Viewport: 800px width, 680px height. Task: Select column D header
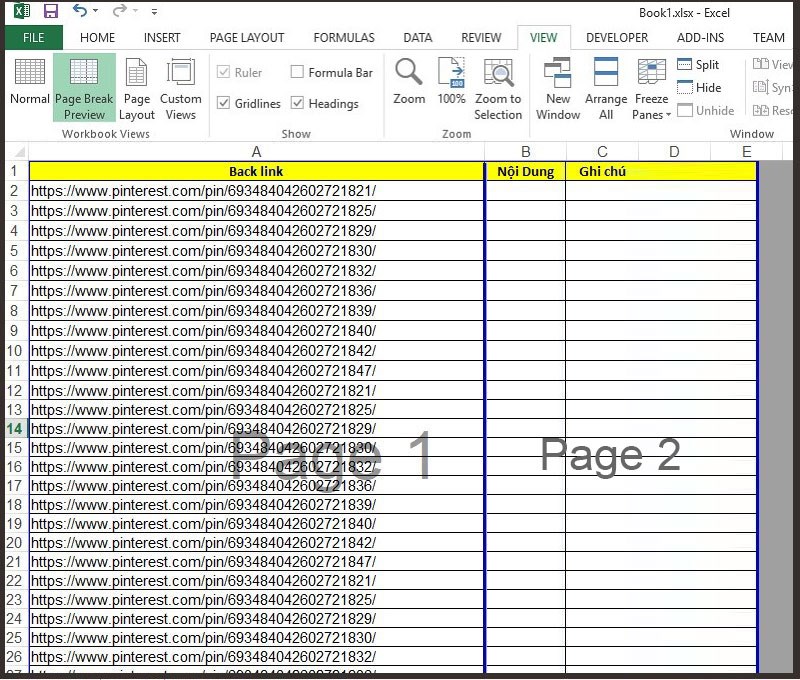674,152
